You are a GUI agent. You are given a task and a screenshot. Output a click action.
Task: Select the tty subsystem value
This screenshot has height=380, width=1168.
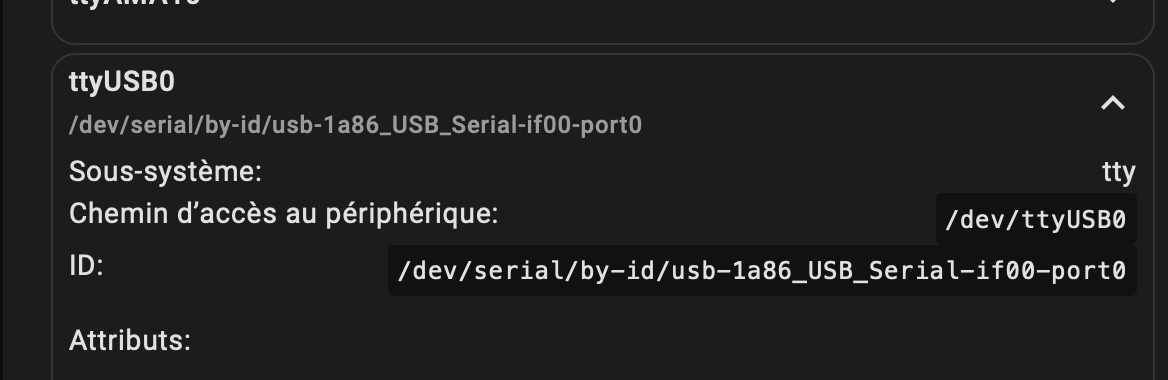[1118, 172]
